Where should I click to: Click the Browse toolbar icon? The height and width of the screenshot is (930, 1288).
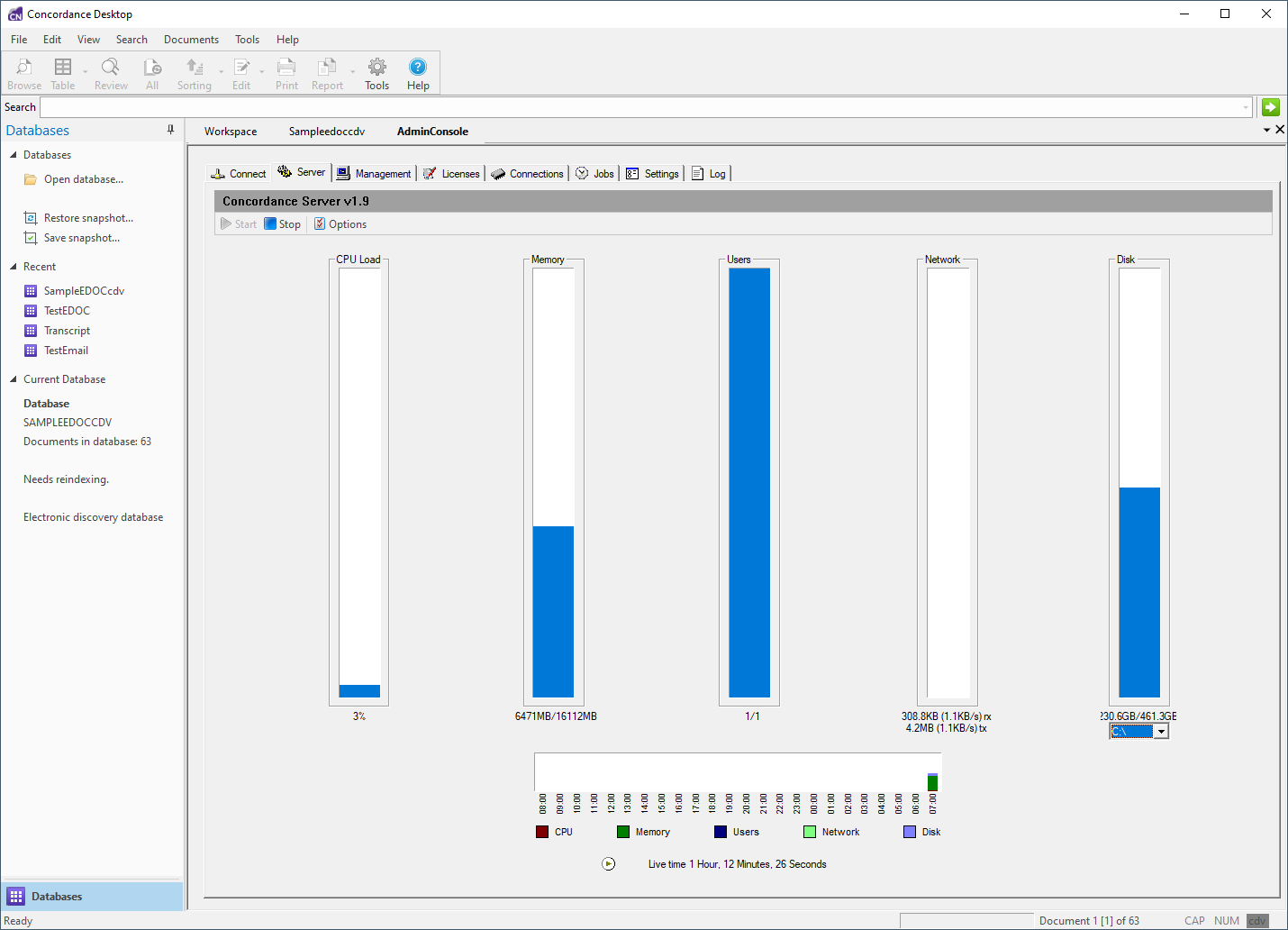pyautogui.click(x=24, y=74)
